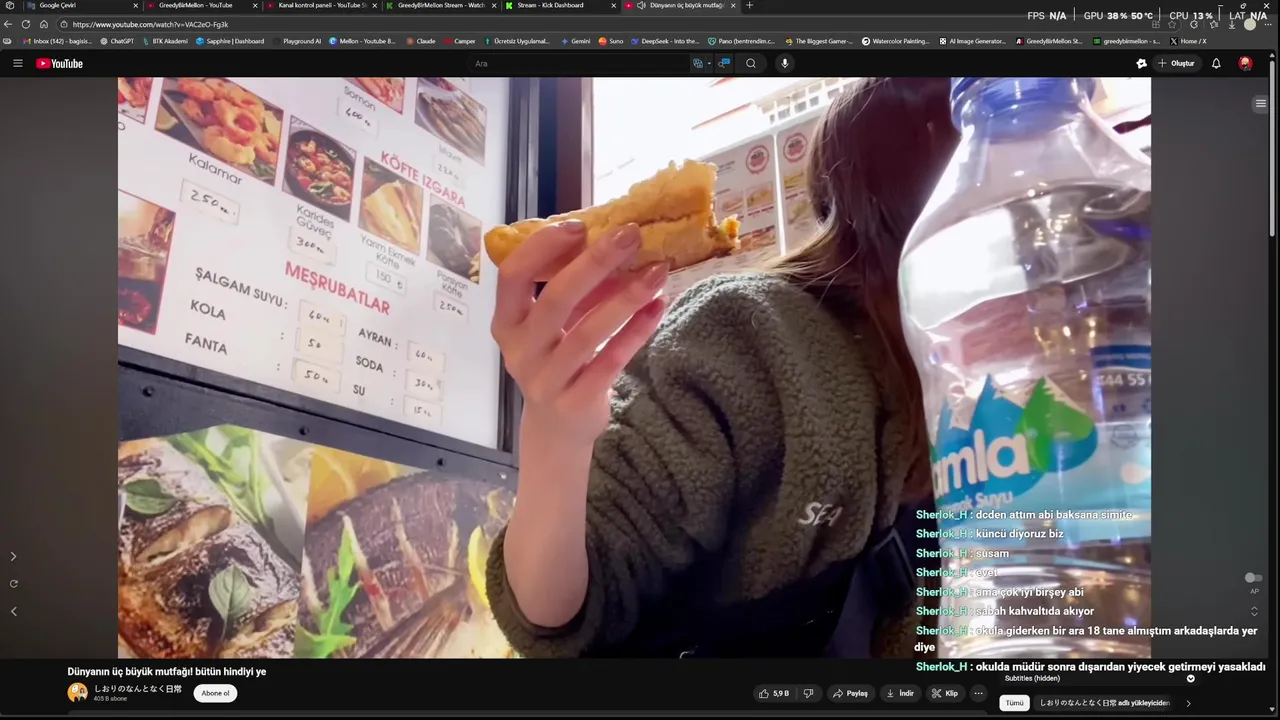Click left overlay refresh icon
This screenshot has width=1280, height=720.
(13, 583)
